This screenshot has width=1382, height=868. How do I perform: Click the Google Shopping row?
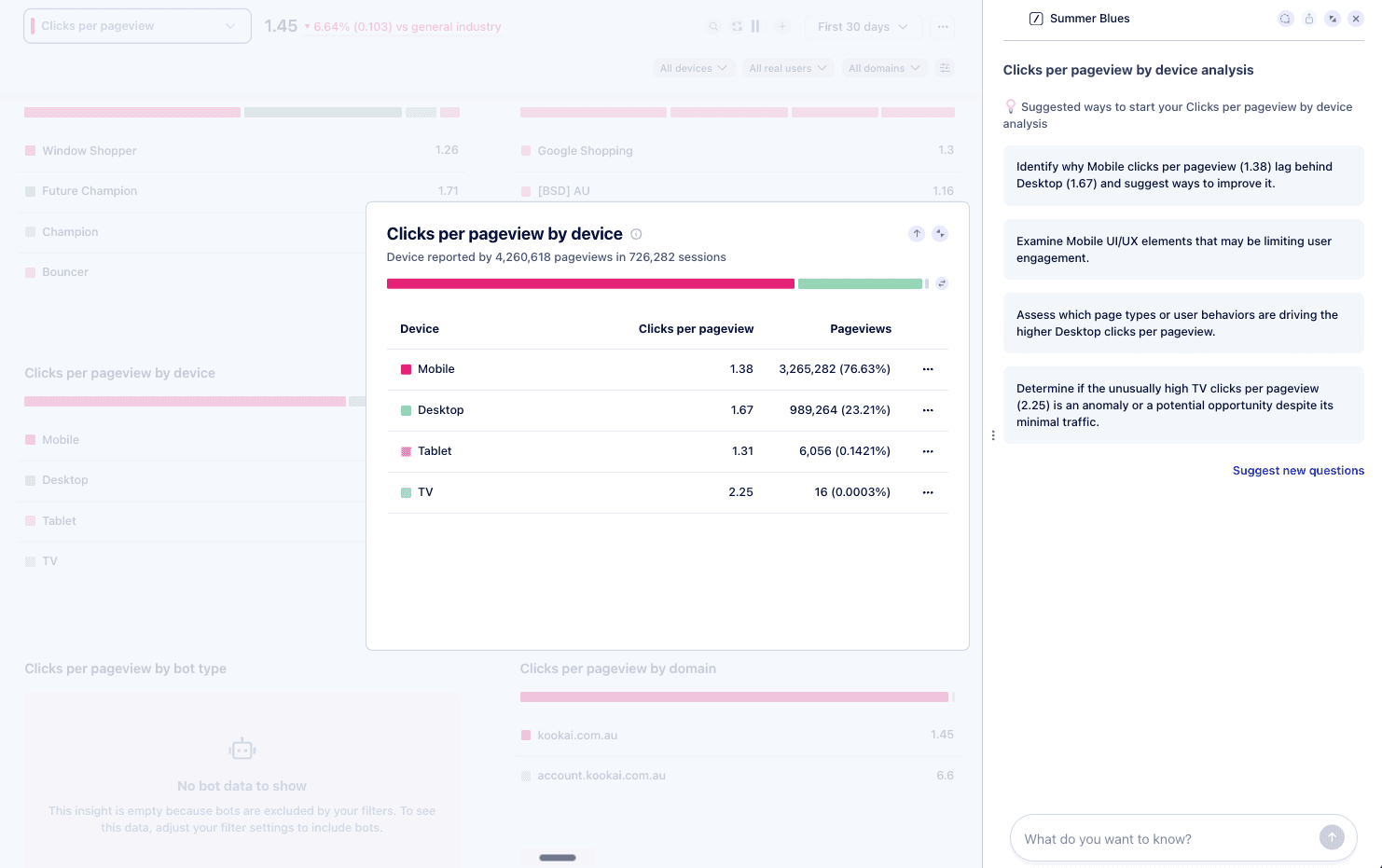[737, 150]
